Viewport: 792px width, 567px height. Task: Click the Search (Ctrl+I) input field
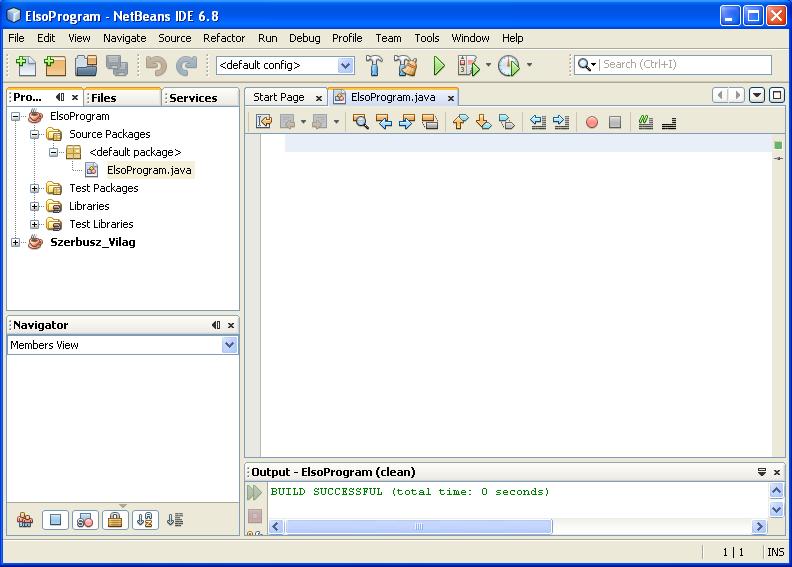click(x=685, y=65)
